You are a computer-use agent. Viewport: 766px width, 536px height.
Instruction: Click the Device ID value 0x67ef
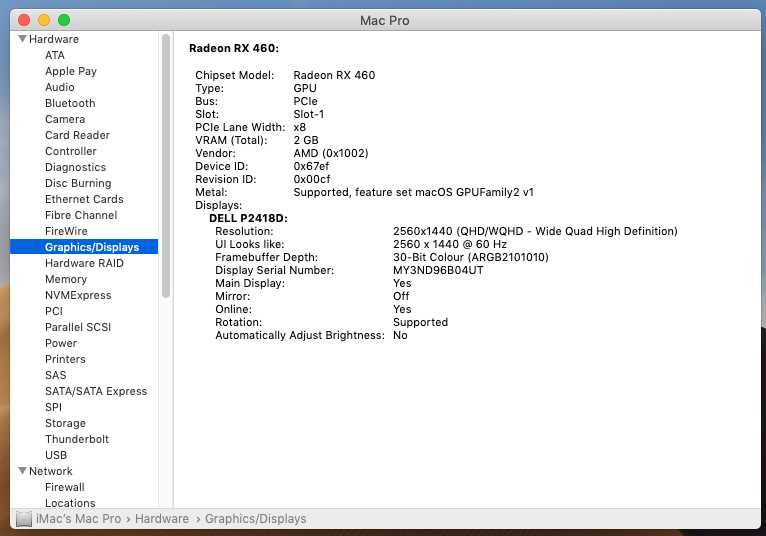click(311, 166)
